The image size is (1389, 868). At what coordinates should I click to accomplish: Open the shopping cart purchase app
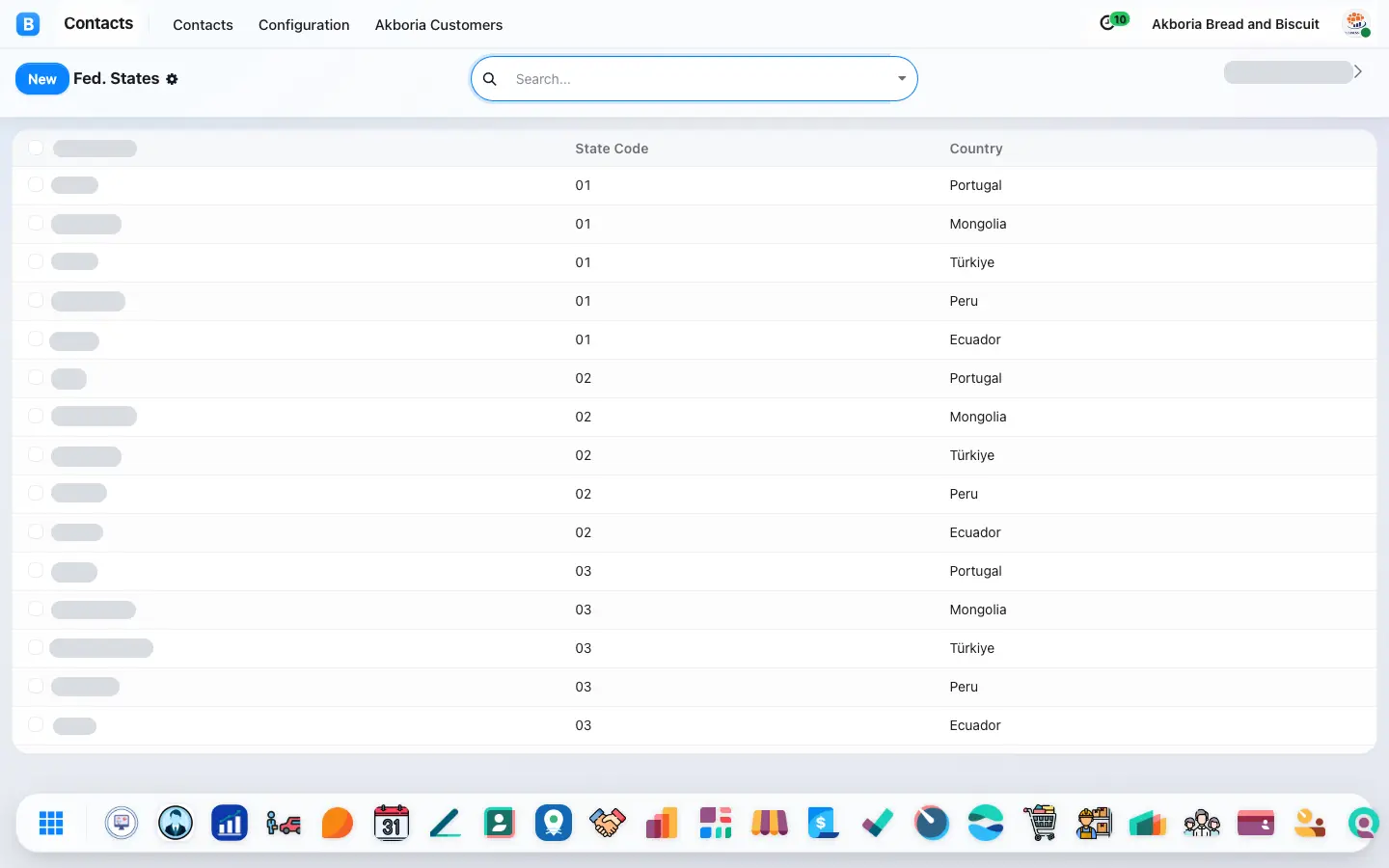coord(1040,823)
